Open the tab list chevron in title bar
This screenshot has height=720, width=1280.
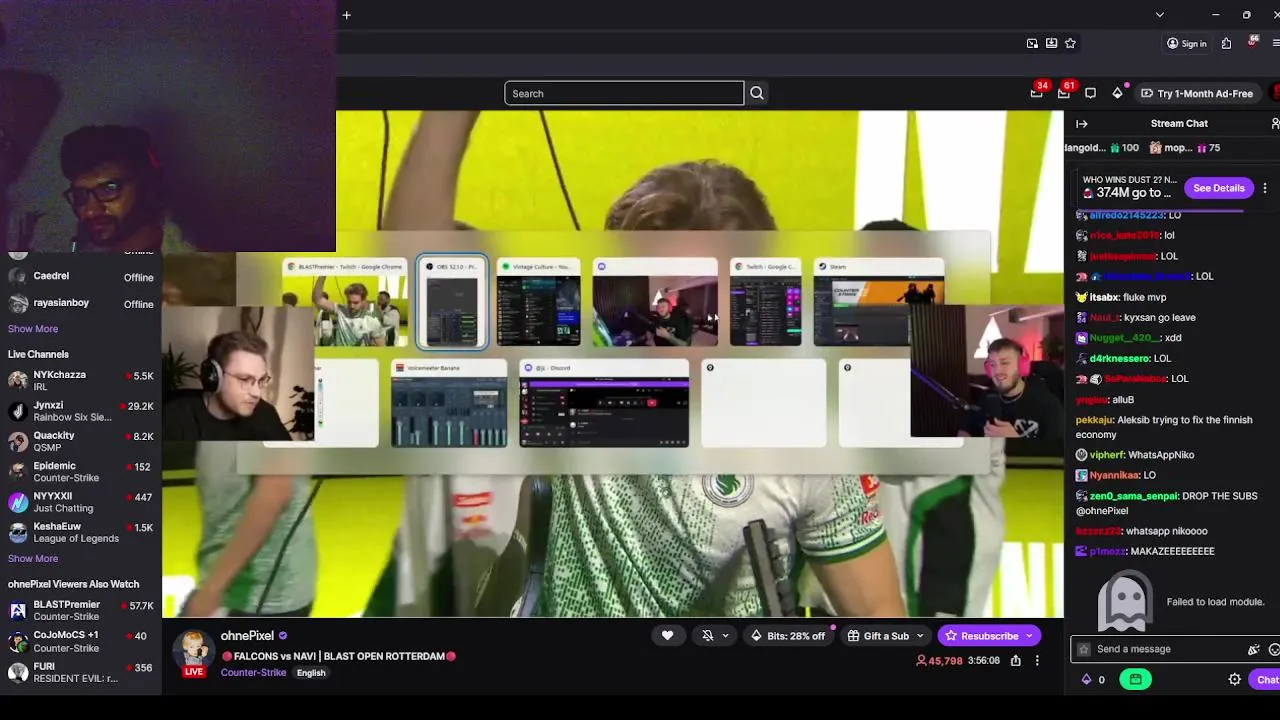1159,15
